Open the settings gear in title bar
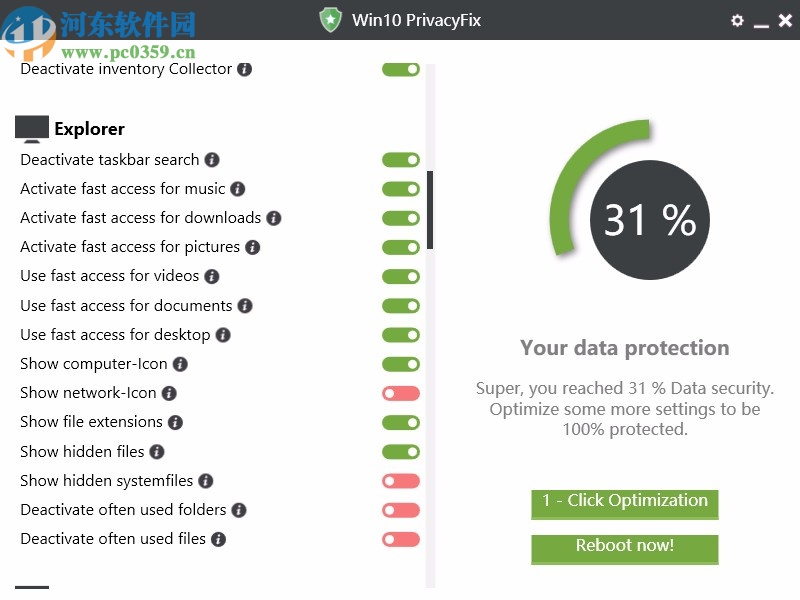 (x=738, y=20)
